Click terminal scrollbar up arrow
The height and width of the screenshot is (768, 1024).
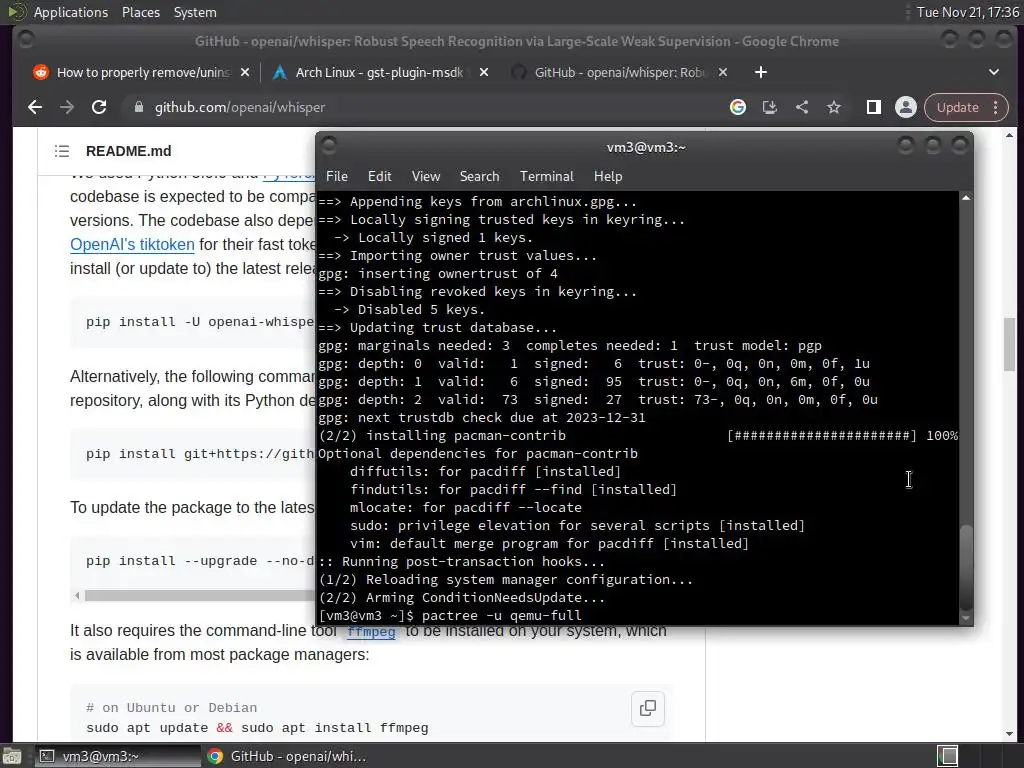pyautogui.click(x=966, y=197)
